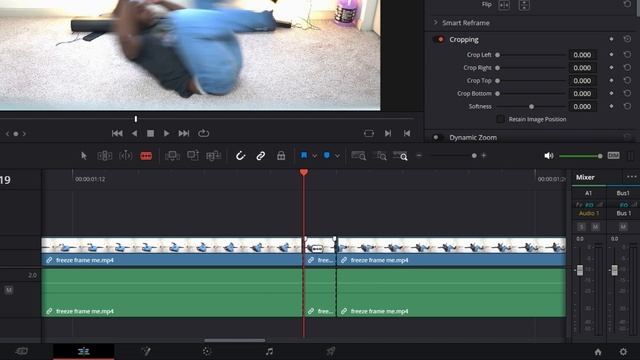Switch to the Media page tab

tap(22, 351)
